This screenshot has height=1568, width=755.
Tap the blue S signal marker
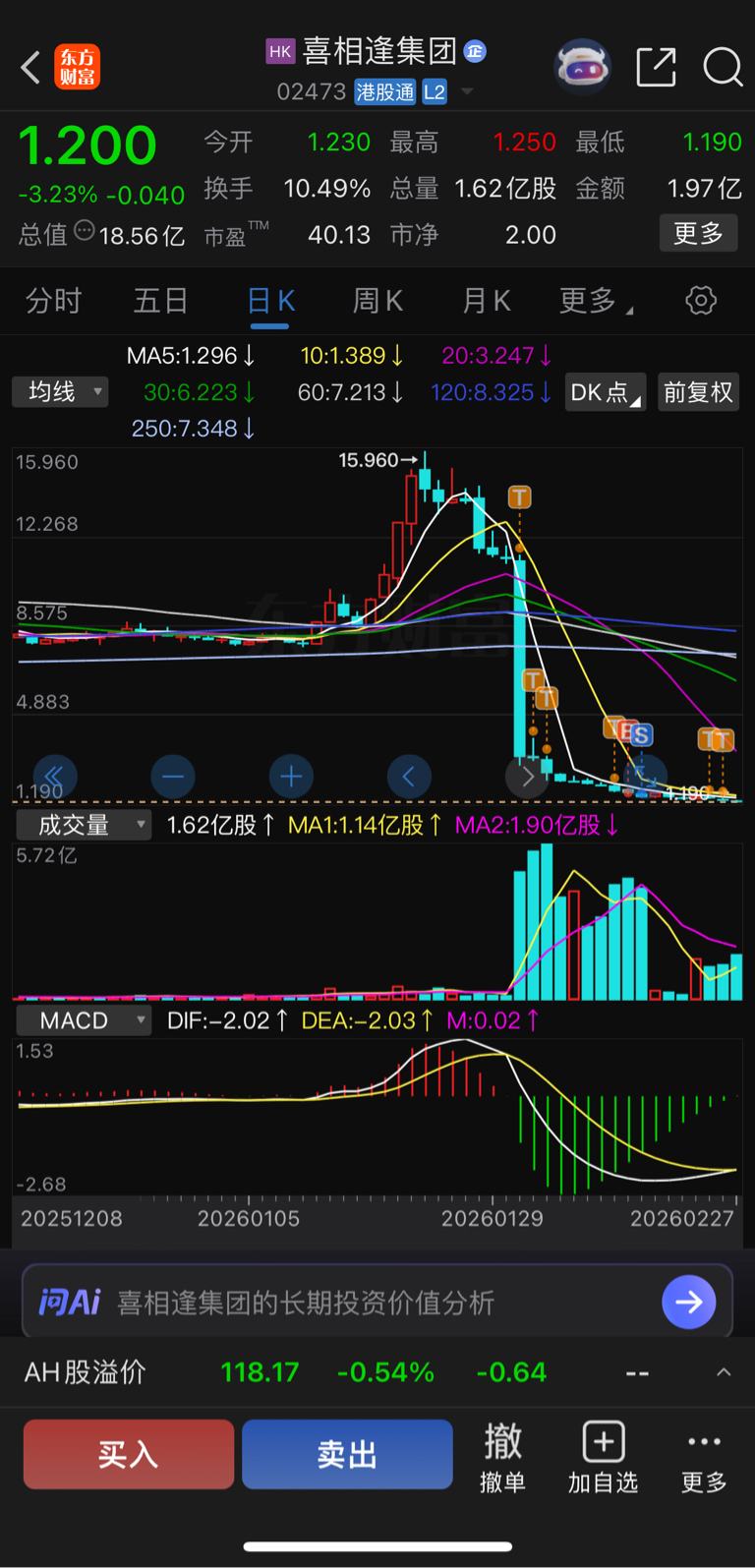click(641, 734)
